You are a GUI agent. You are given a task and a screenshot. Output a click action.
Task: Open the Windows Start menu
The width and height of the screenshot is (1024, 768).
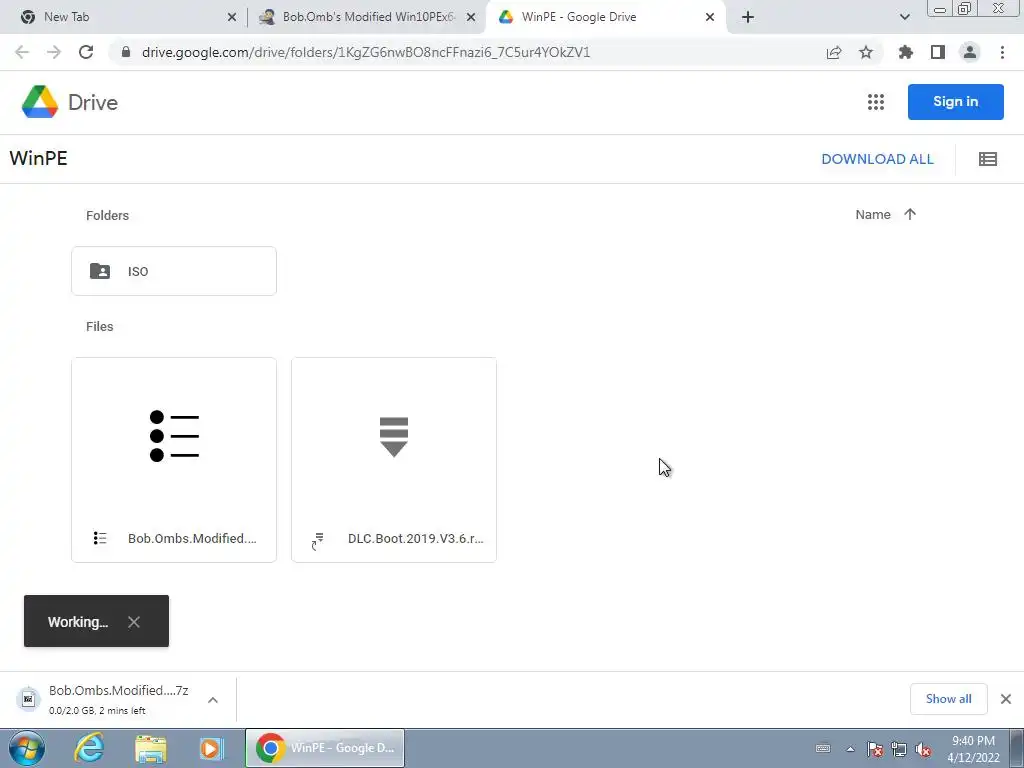27,748
